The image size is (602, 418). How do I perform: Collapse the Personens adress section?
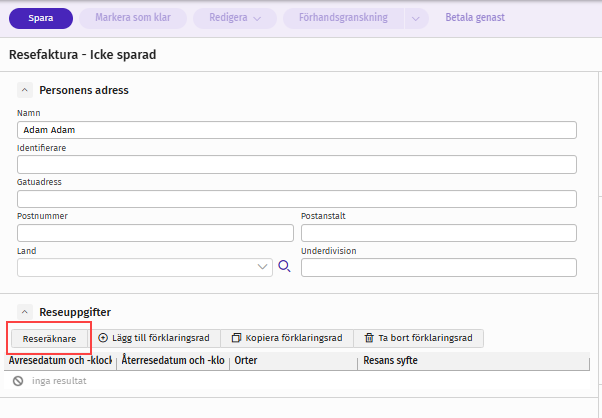25,90
